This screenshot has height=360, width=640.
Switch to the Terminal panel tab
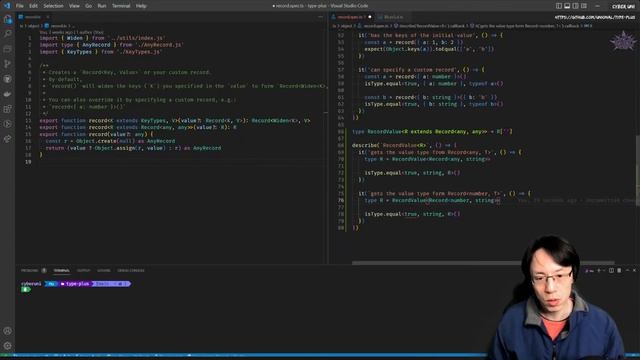(x=62, y=270)
